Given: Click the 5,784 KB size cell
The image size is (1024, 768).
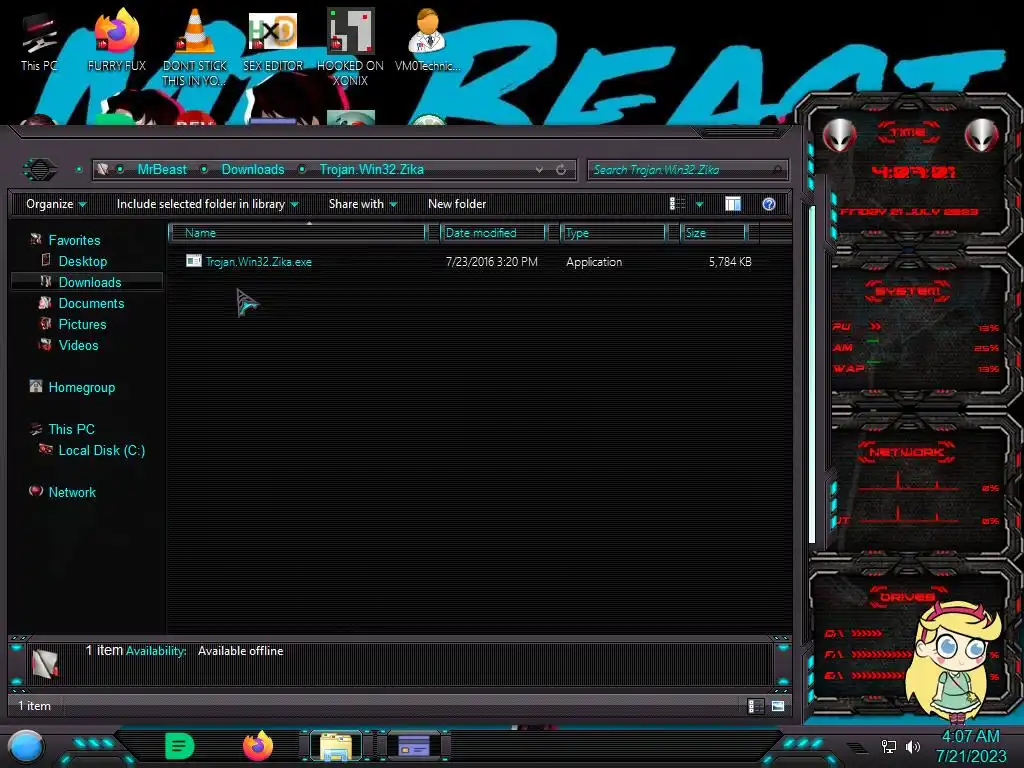Looking at the screenshot, I should (x=730, y=262).
